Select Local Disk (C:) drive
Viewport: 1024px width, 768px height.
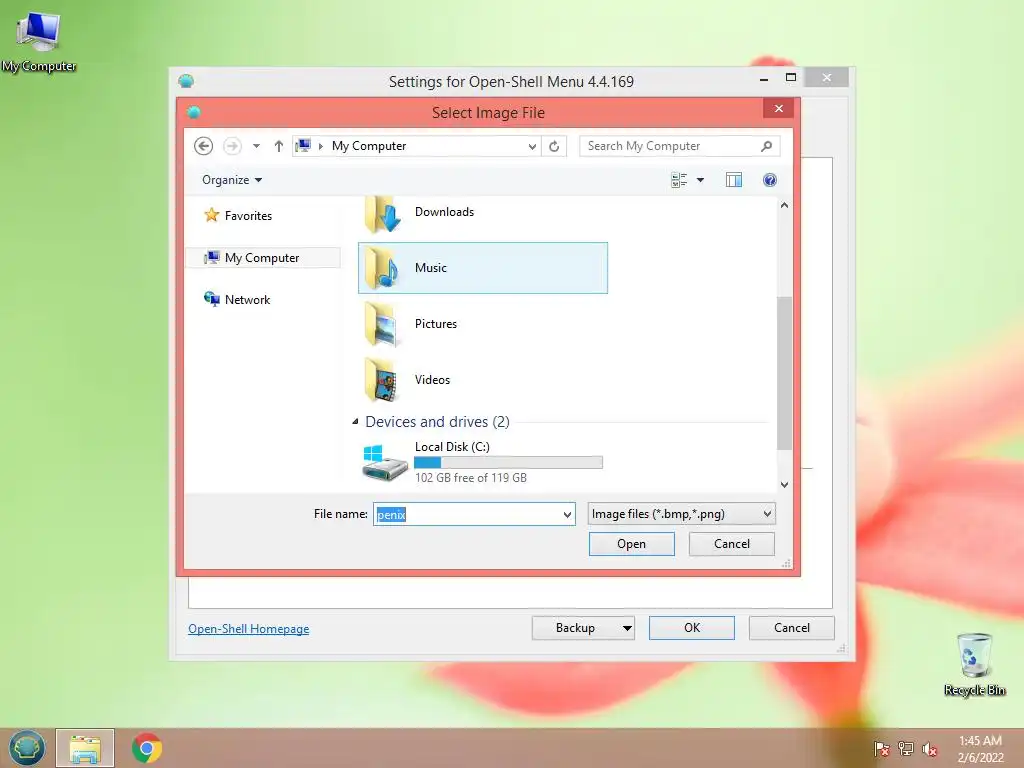point(483,461)
